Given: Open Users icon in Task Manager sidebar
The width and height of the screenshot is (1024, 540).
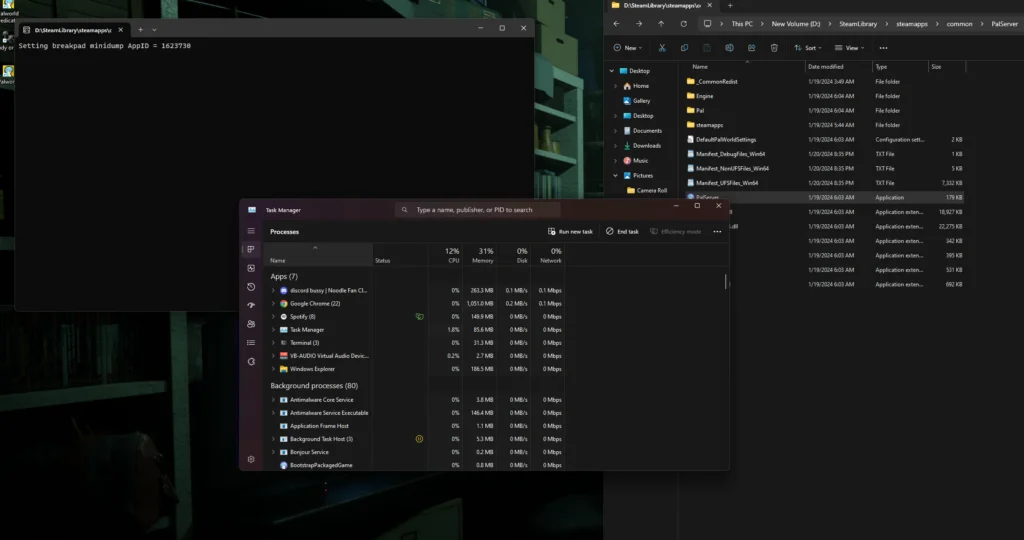Looking at the screenshot, I should (251, 324).
